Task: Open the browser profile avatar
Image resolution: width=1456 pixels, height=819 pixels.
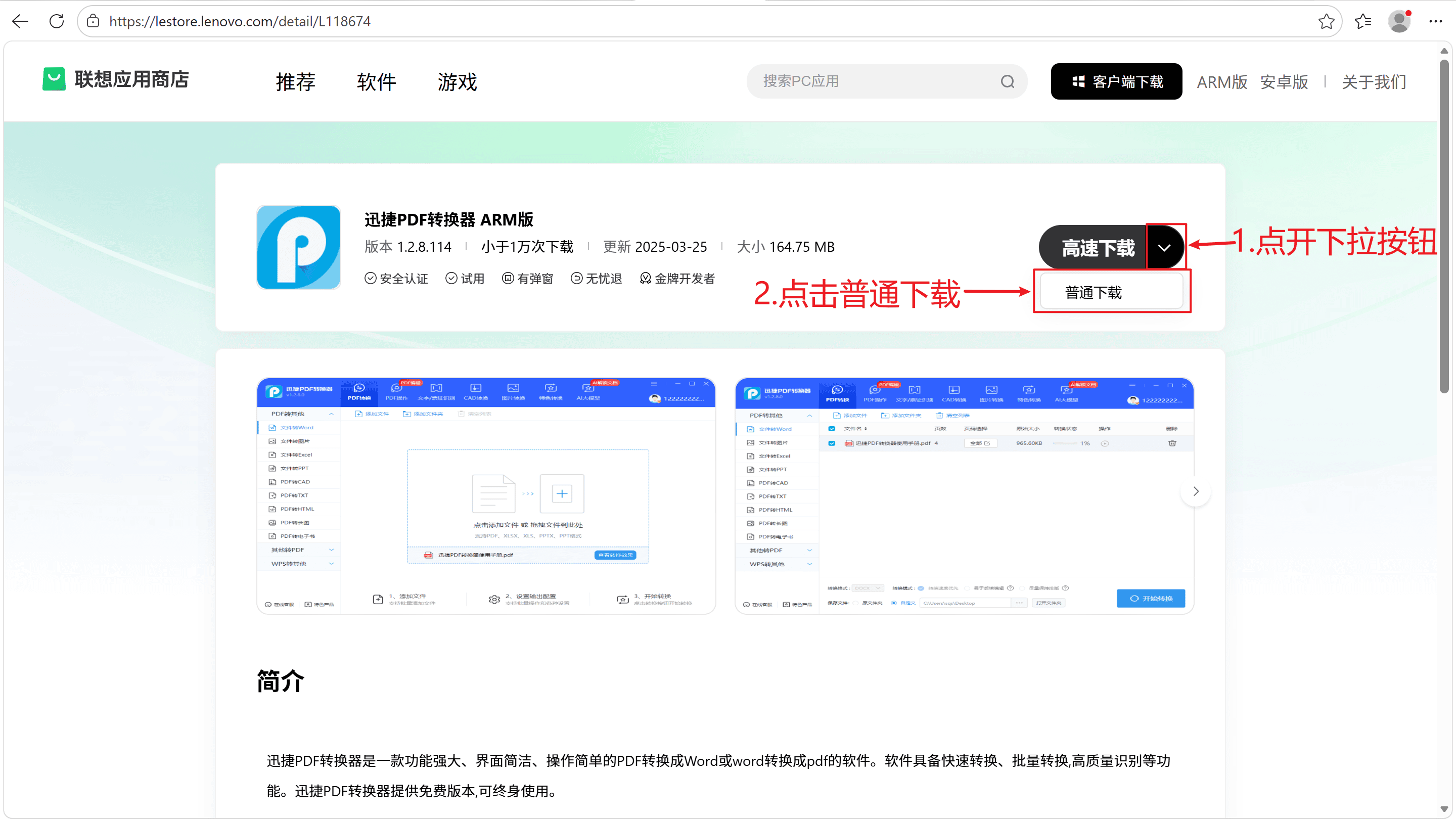Action: coord(1399,21)
